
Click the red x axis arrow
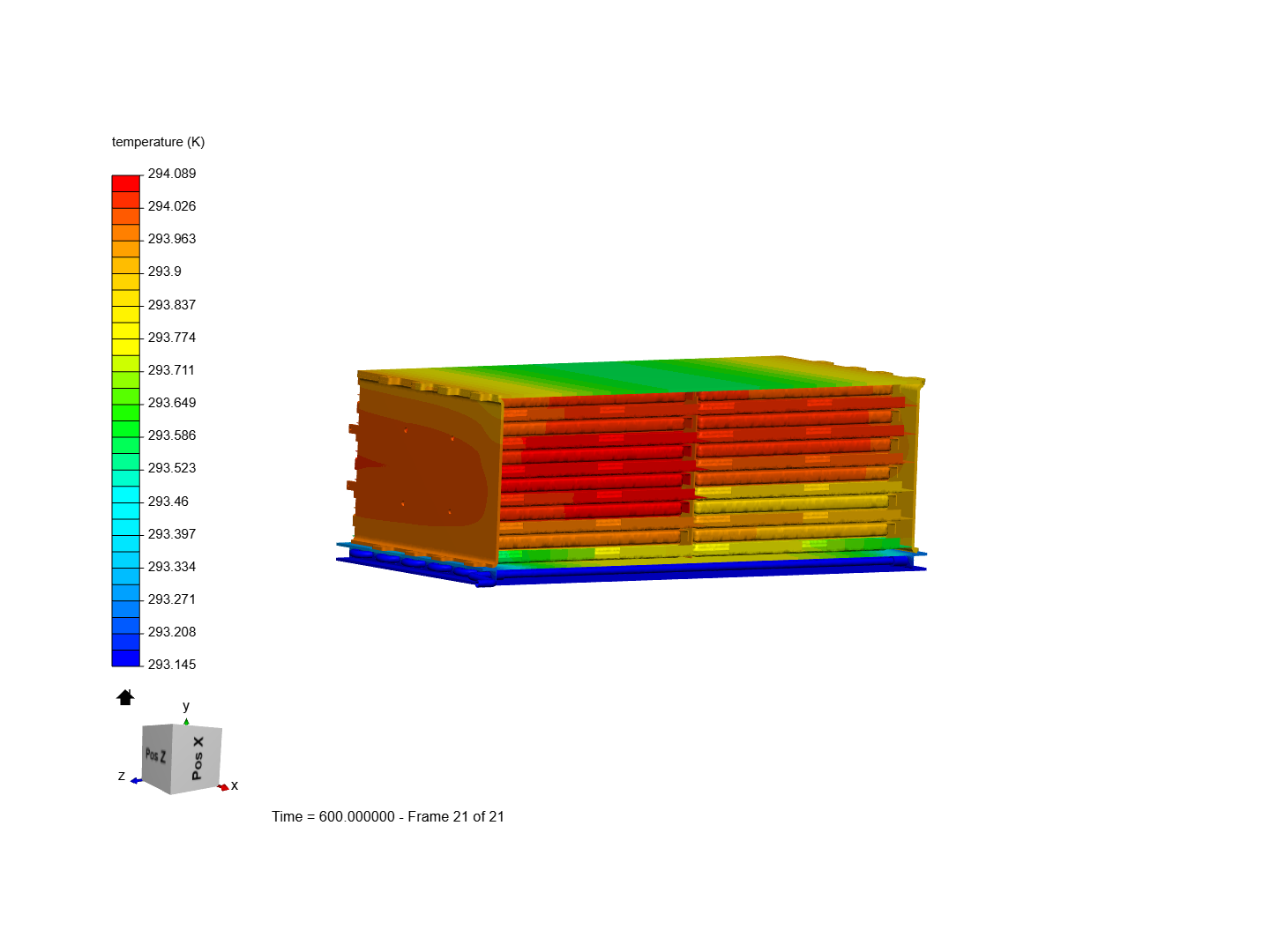(224, 786)
